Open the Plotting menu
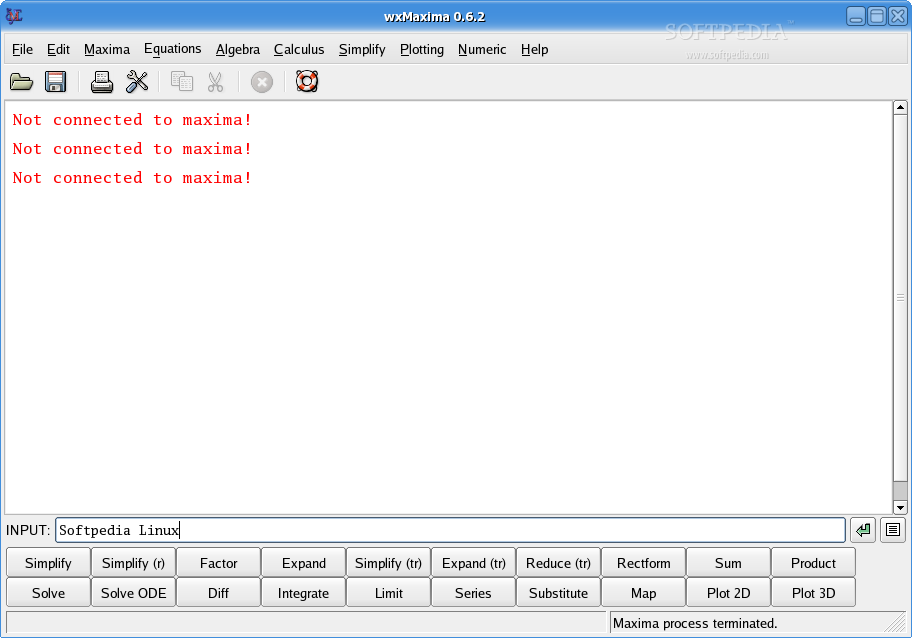This screenshot has width=912, height=638. pos(422,49)
